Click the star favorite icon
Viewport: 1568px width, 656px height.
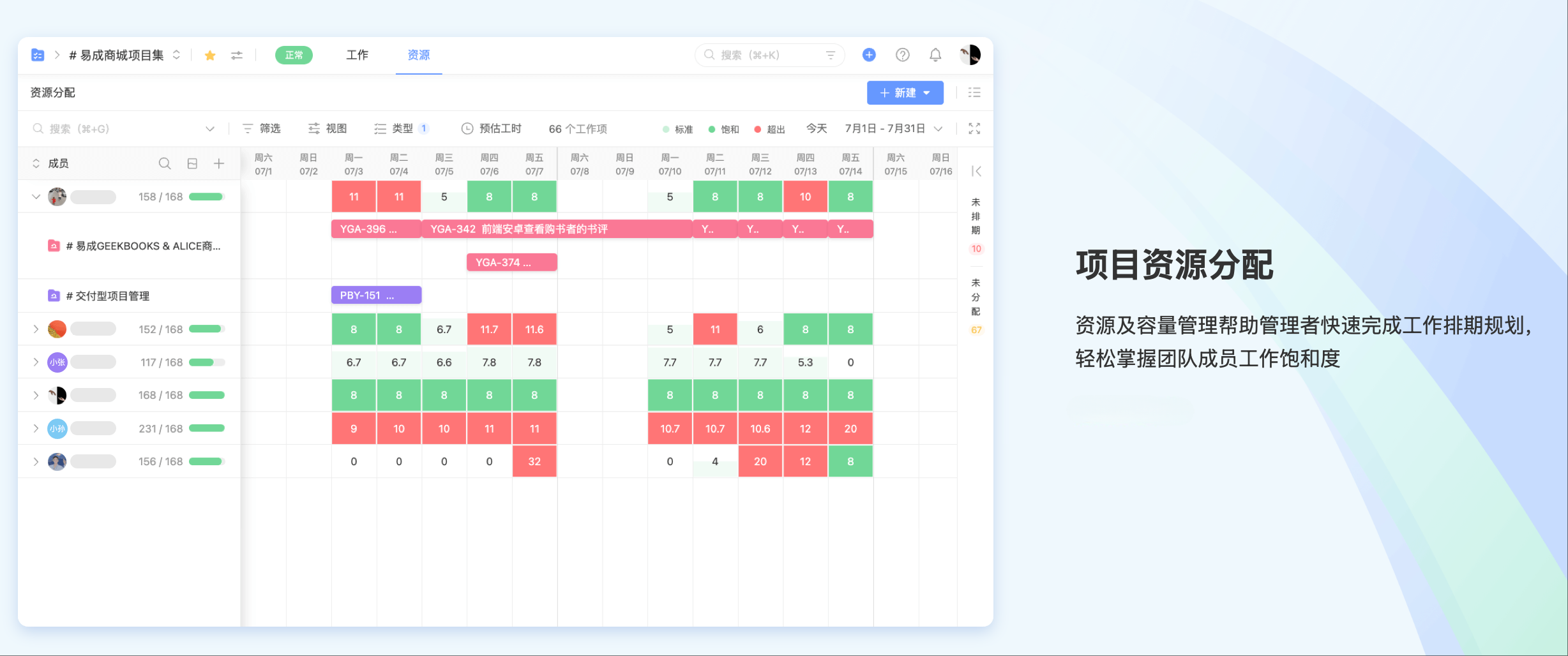click(210, 56)
